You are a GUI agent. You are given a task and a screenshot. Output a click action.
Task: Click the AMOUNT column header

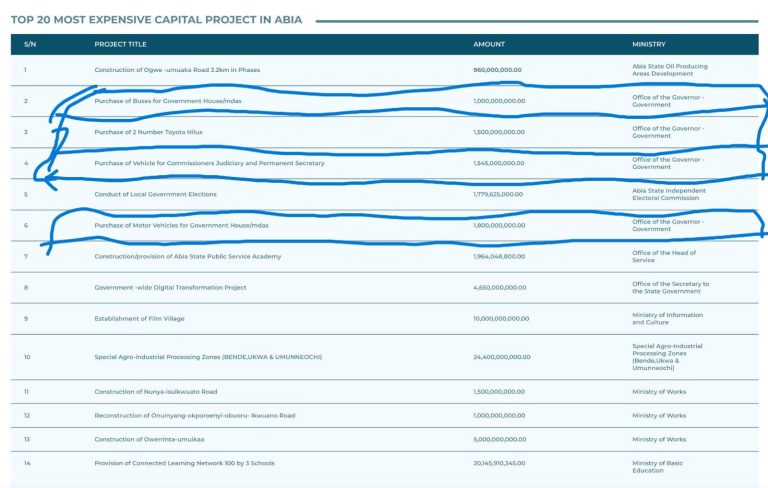(489, 44)
